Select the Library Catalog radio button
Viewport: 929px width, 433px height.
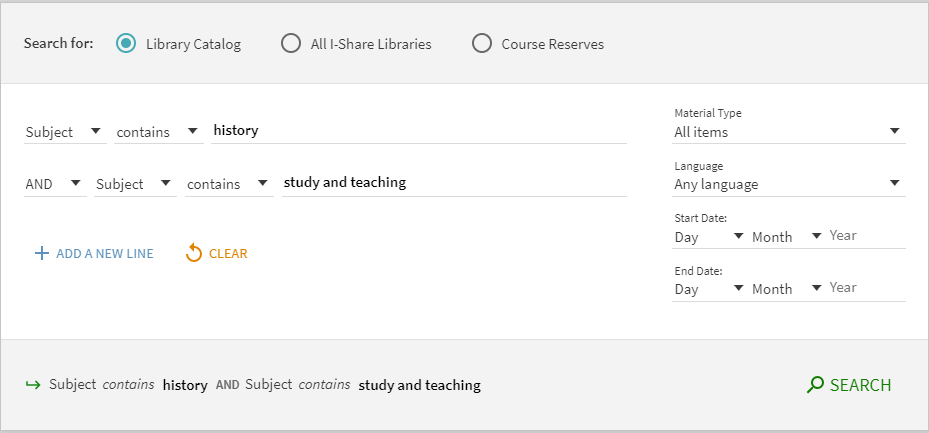pyautogui.click(x=126, y=43)
